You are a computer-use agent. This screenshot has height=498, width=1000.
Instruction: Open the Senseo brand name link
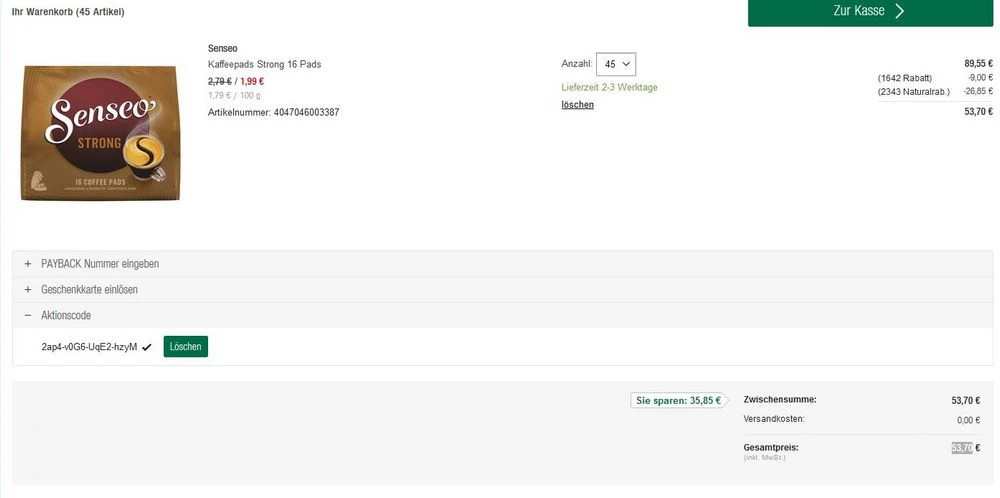223,48
